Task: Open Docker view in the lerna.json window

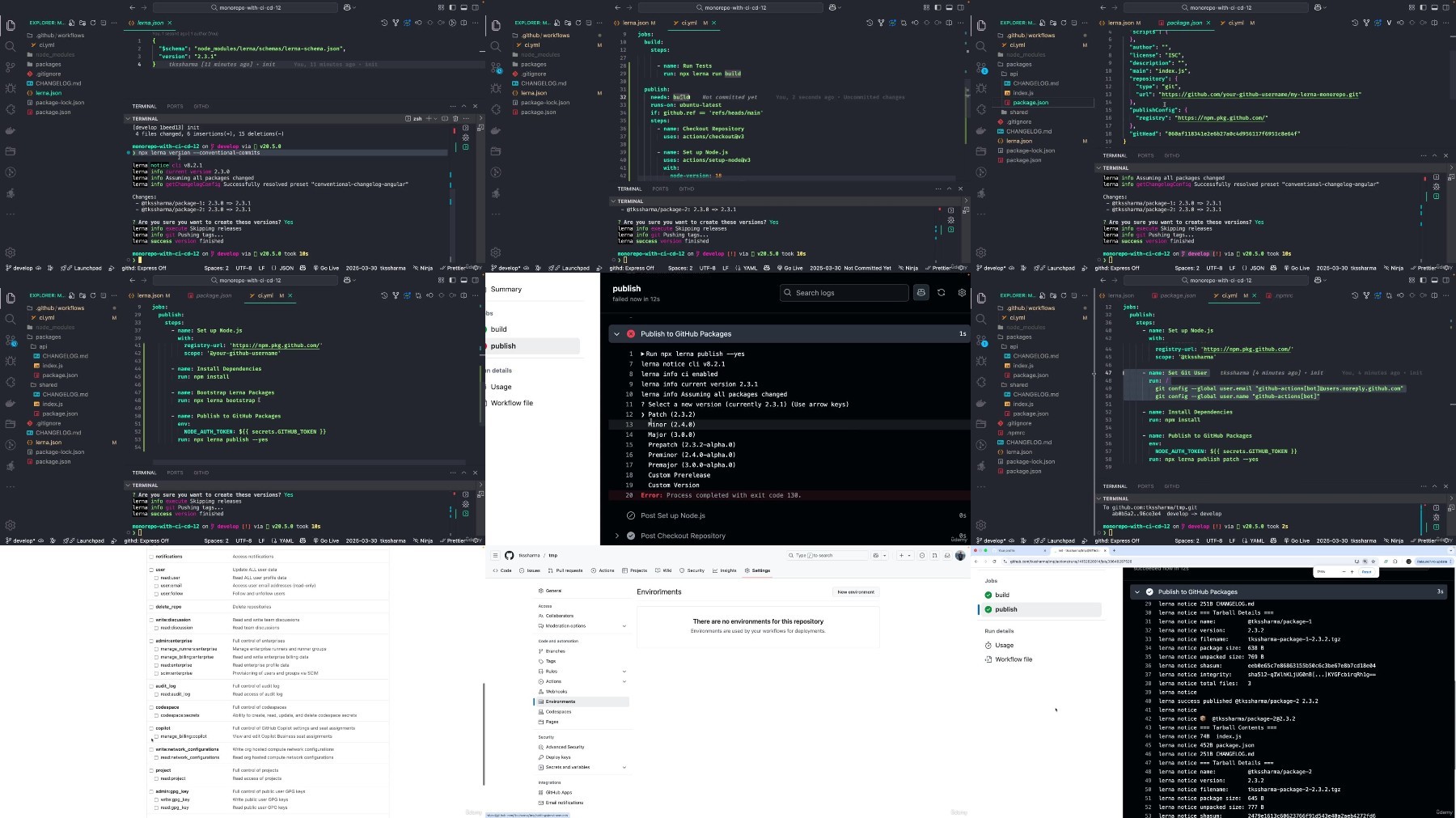Action: tap(11, 130)
